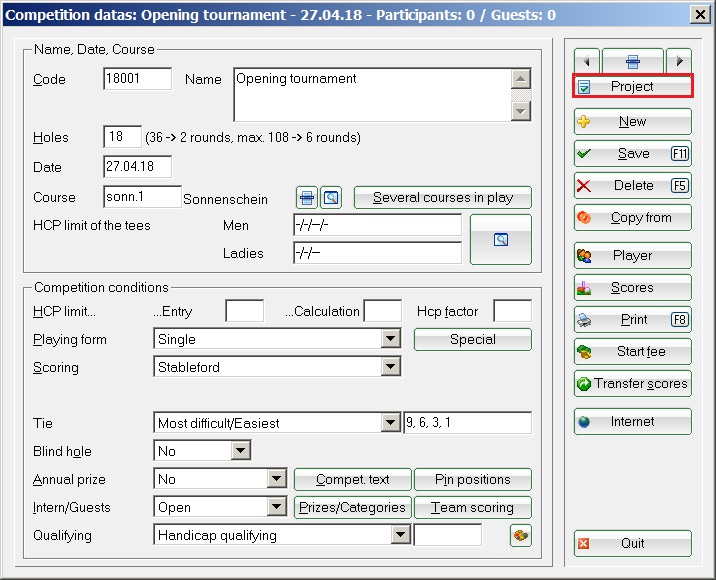Click into the Date input field

(137, 167)
